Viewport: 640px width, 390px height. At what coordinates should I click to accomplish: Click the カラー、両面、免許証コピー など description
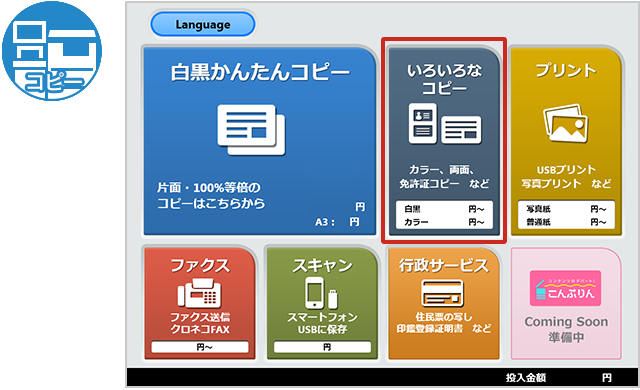coord(444,177)
